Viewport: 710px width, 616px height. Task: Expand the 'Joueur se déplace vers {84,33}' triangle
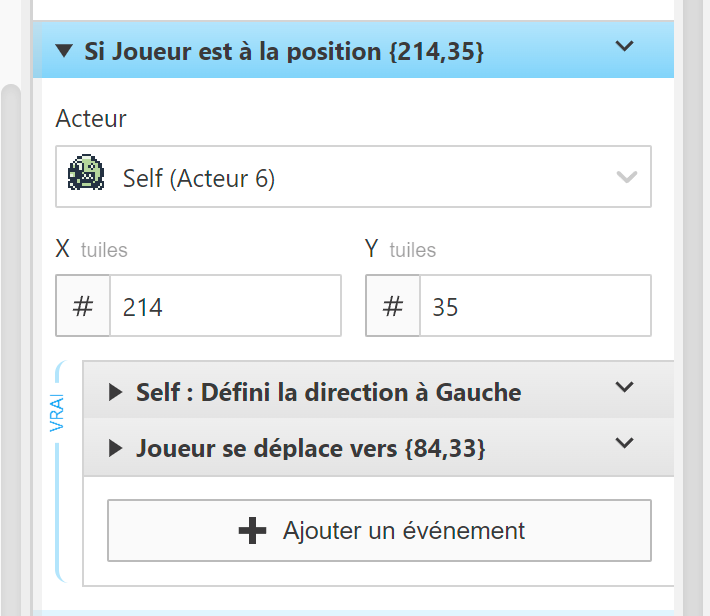[x=115, y=449]
